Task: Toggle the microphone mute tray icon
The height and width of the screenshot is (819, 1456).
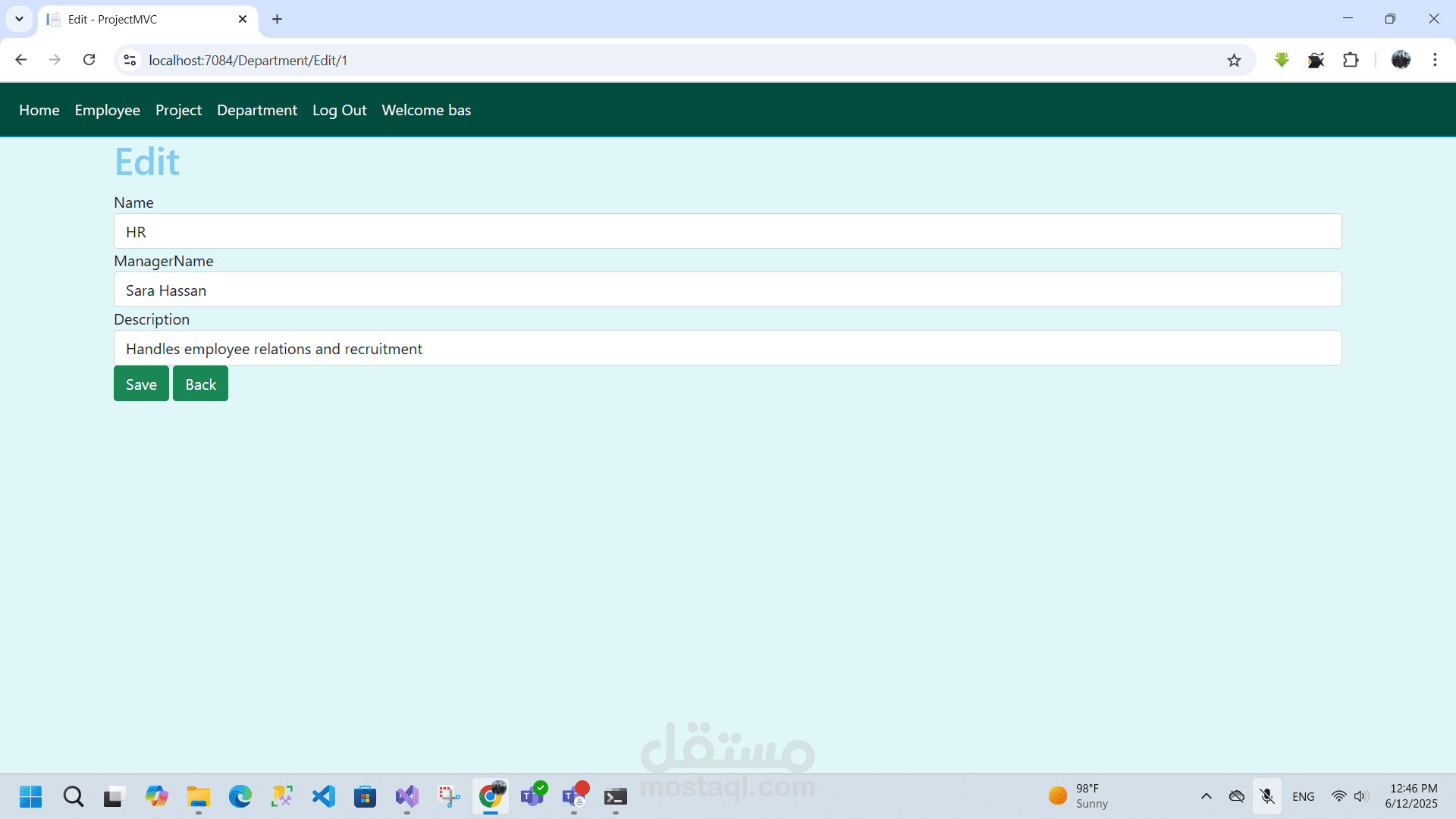Action: point(1267,796)
